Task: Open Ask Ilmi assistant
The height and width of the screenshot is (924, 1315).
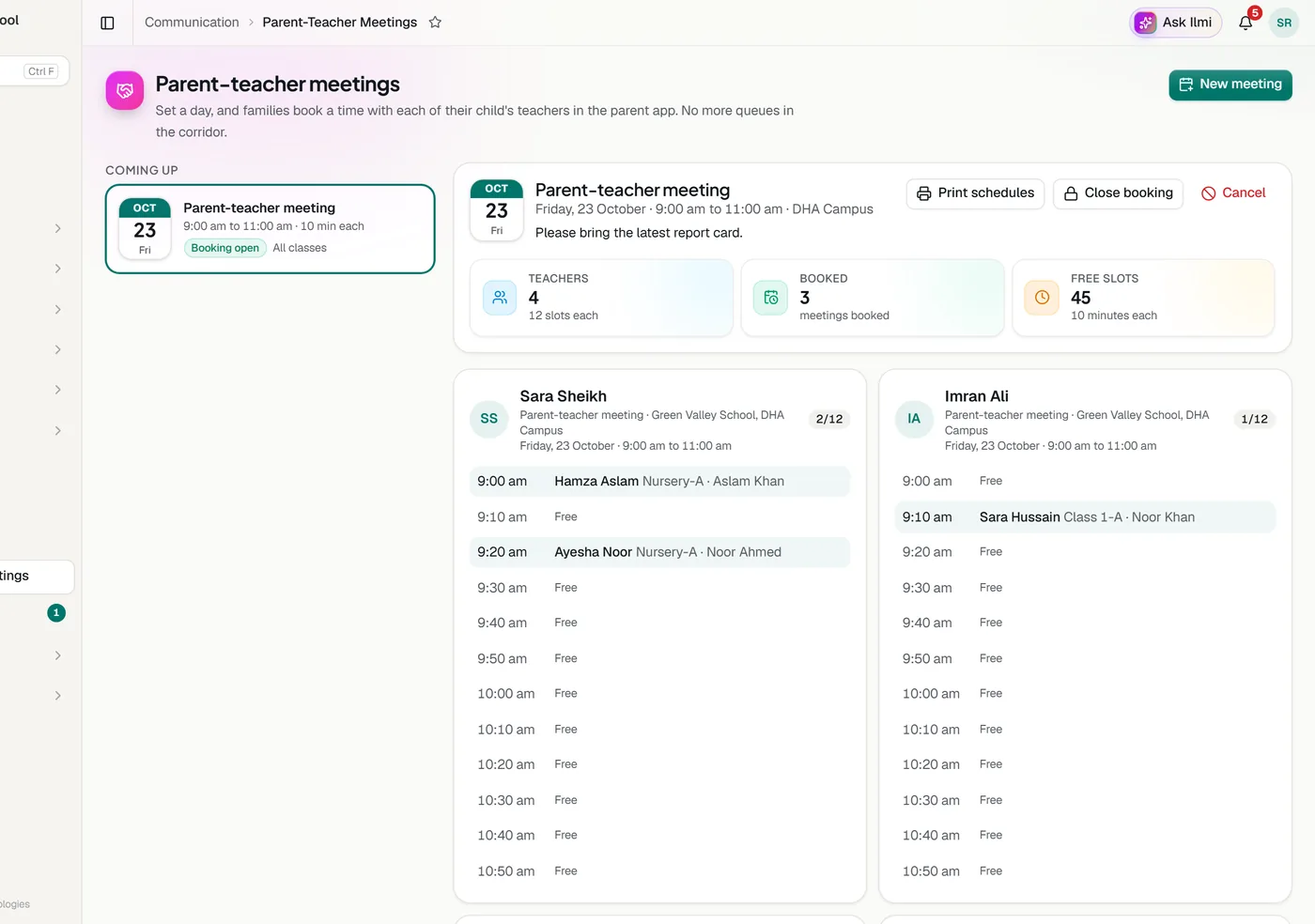Action: pyautogui.click(x=1175, y=23)
